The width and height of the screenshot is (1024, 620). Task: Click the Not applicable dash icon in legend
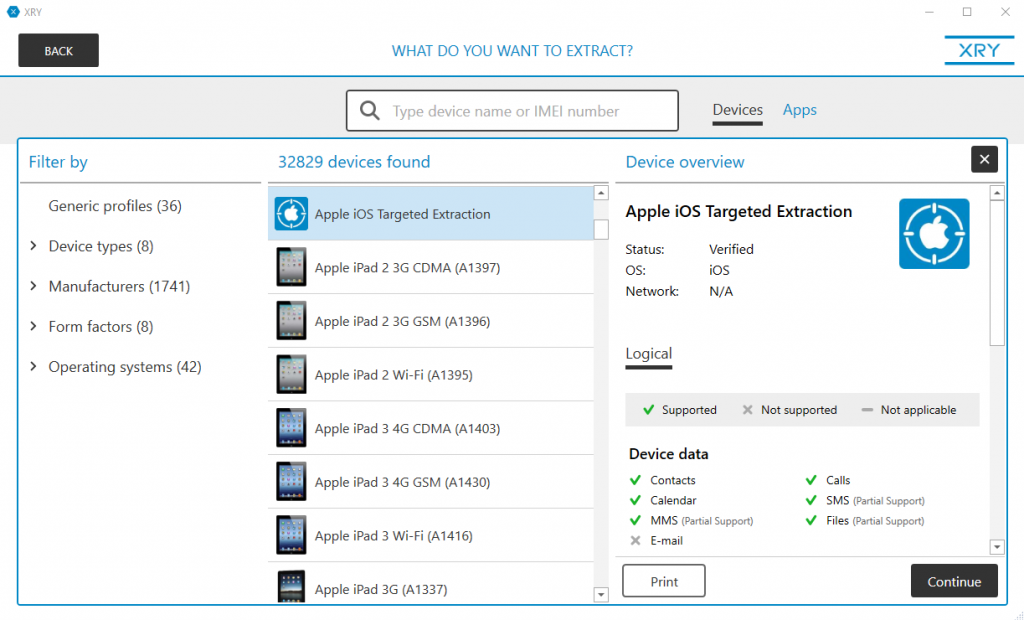(x=867, y=410)
